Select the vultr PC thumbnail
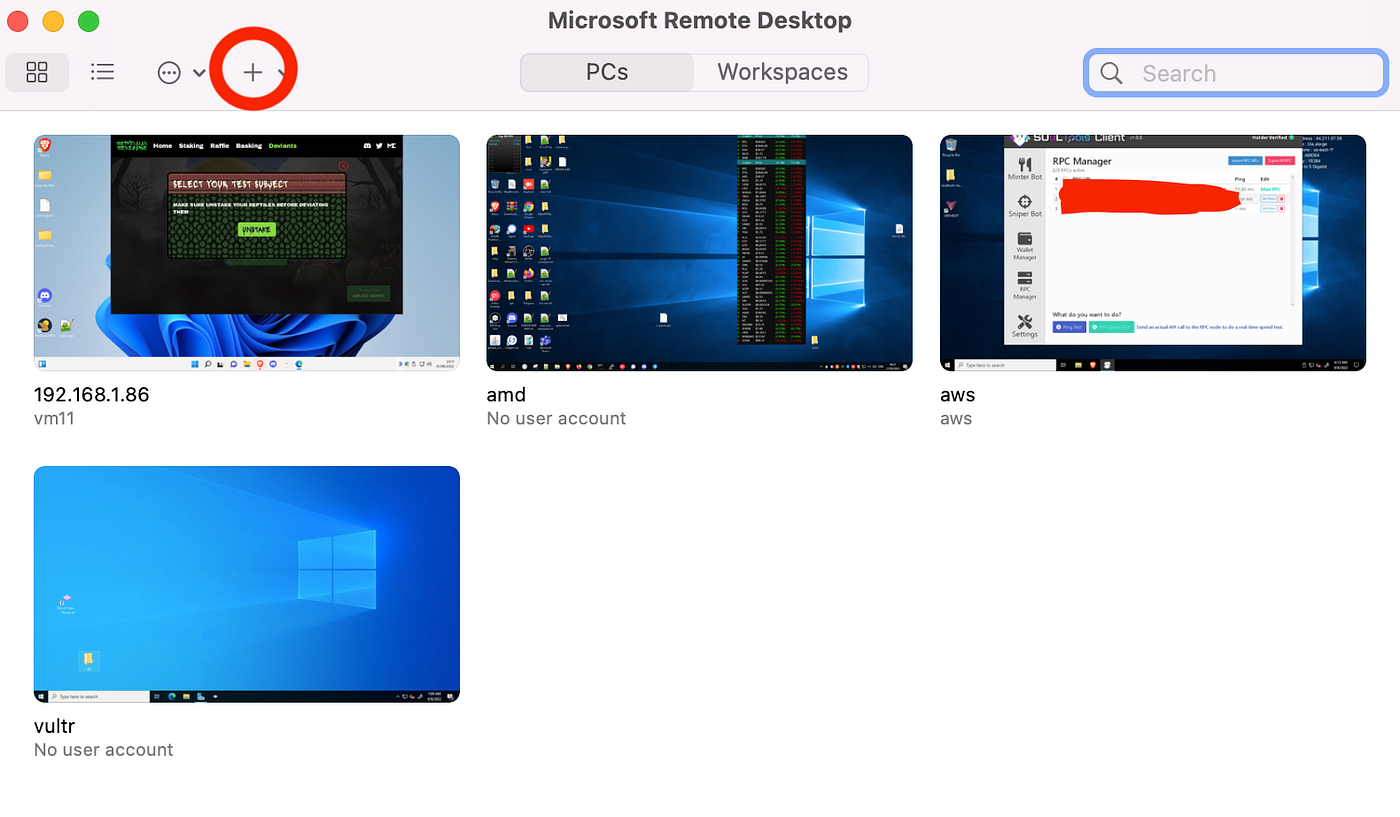Screen dimensions: 1400x817 click(247, 584)
